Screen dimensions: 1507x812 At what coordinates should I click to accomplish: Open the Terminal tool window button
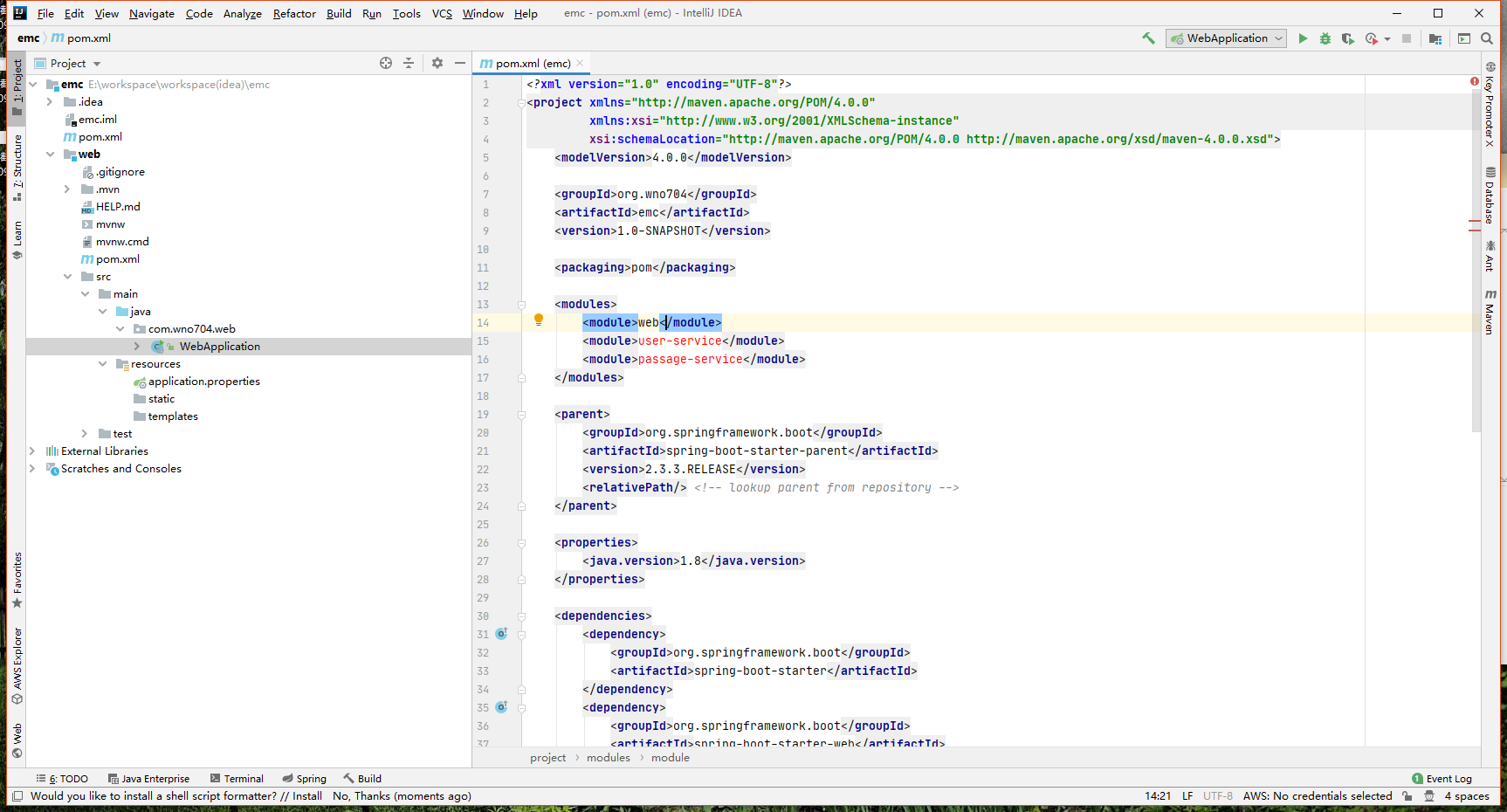click(237, 779)
